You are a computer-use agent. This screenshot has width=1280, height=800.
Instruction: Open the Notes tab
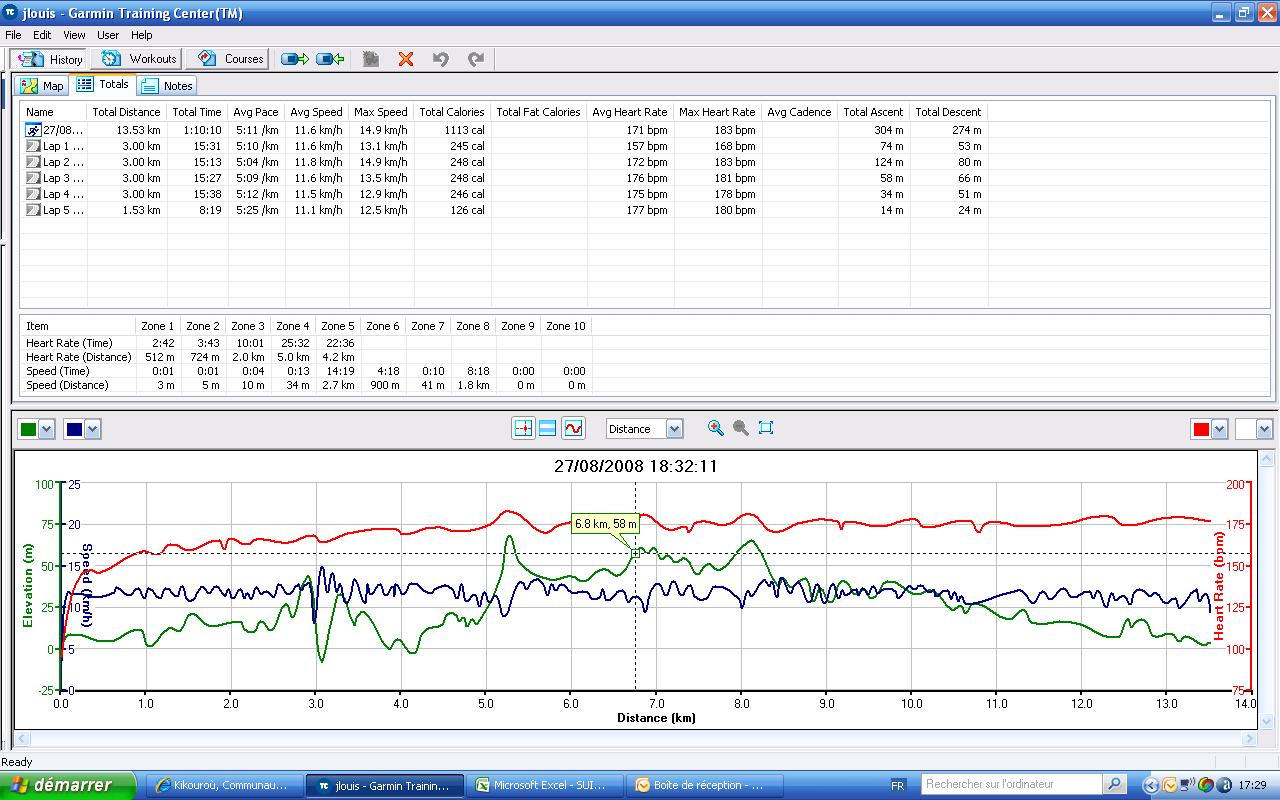tap(167, 86)
